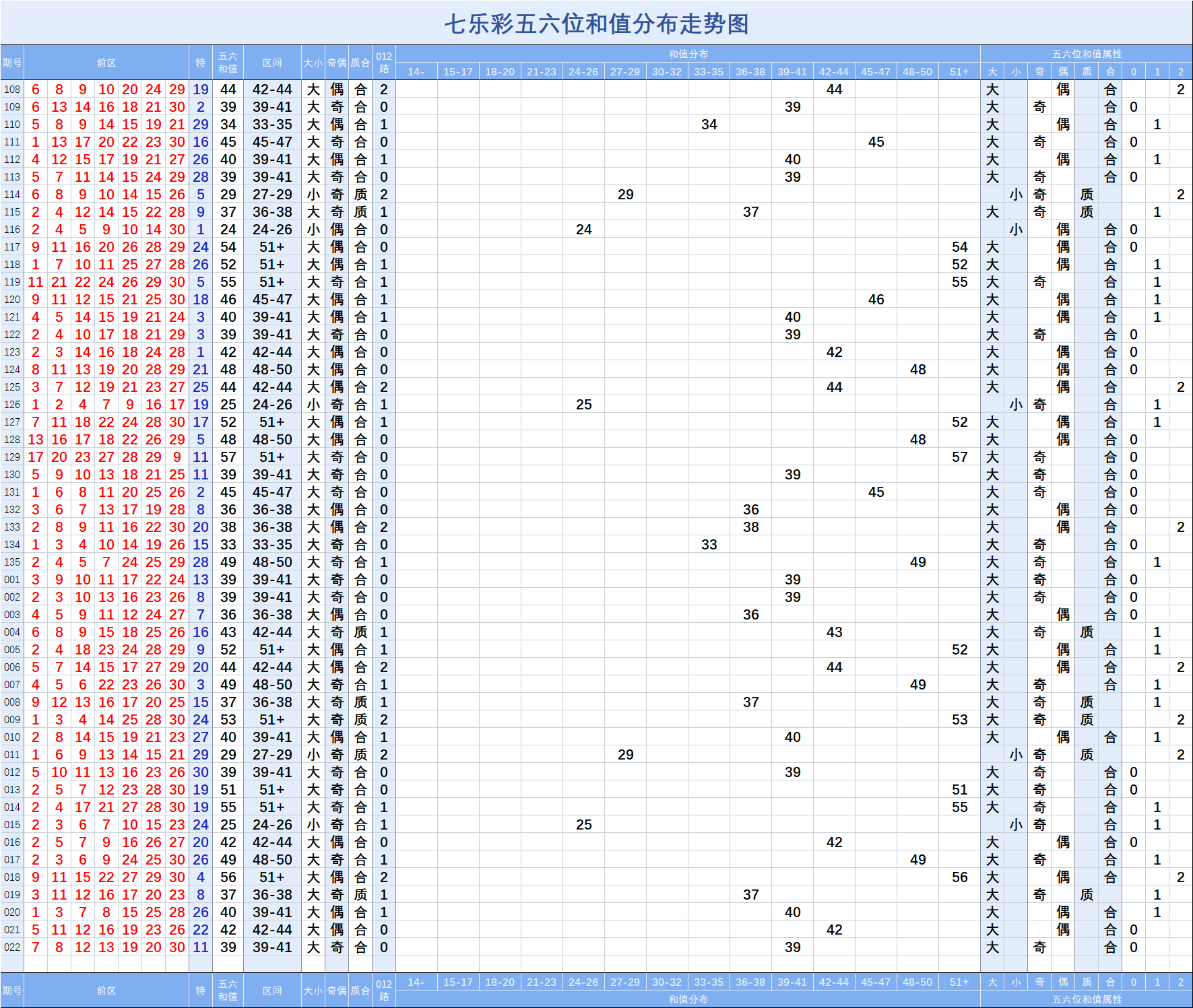Click the 012路 header in the top header

[384, 63]
